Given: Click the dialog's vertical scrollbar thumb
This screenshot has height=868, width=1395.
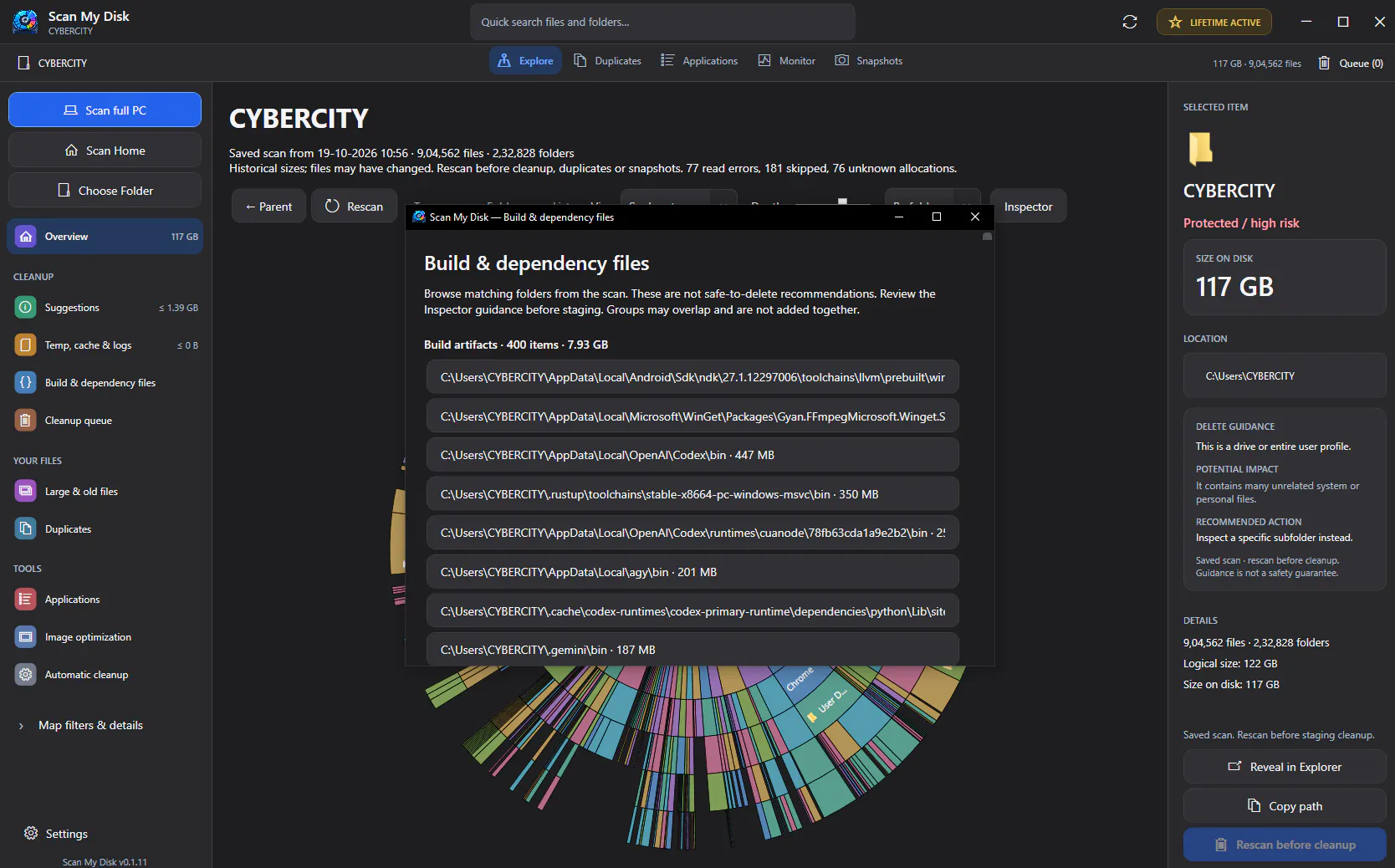Looking at the screenshot, I should point(987,237).
